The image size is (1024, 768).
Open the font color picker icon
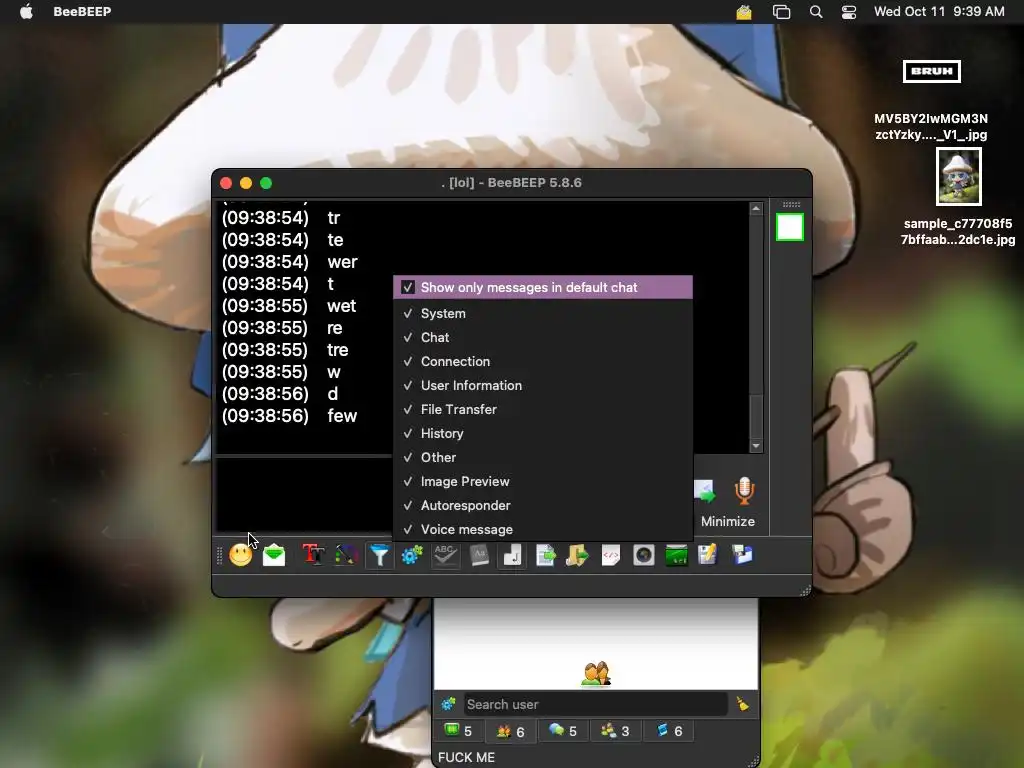(346, 556)
